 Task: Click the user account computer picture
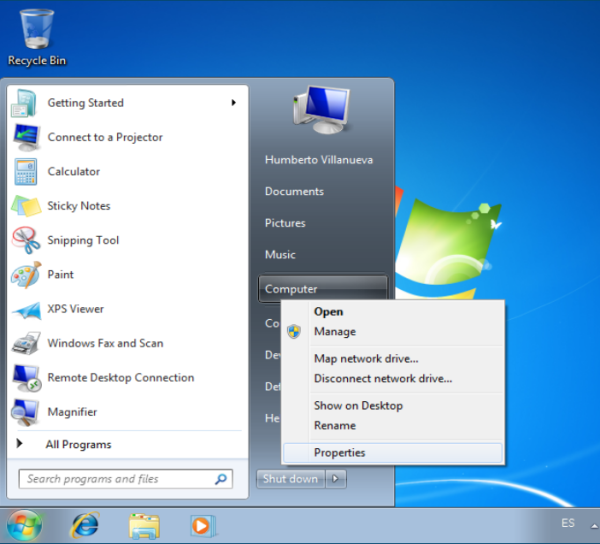(x=321, y=109)
